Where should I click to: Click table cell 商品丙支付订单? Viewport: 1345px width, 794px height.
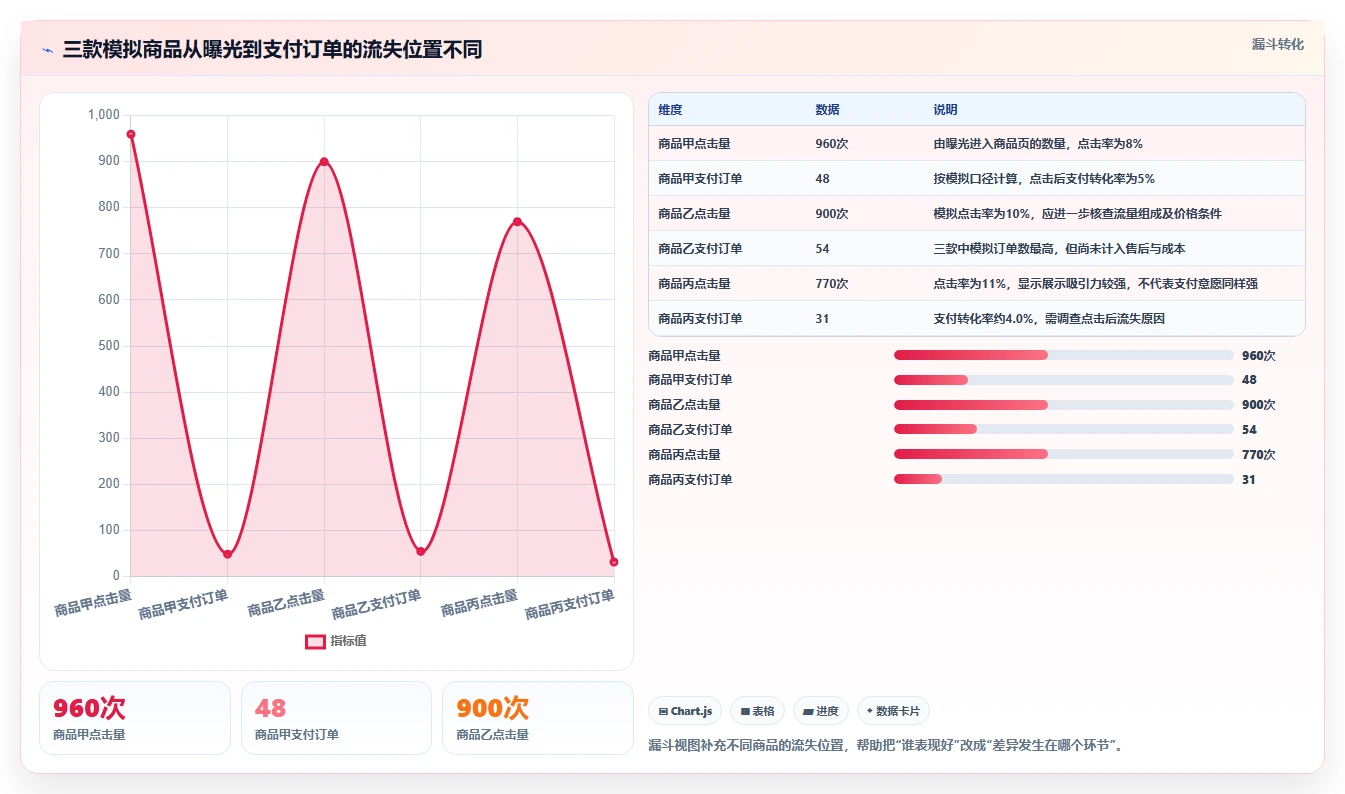(700, 319)
